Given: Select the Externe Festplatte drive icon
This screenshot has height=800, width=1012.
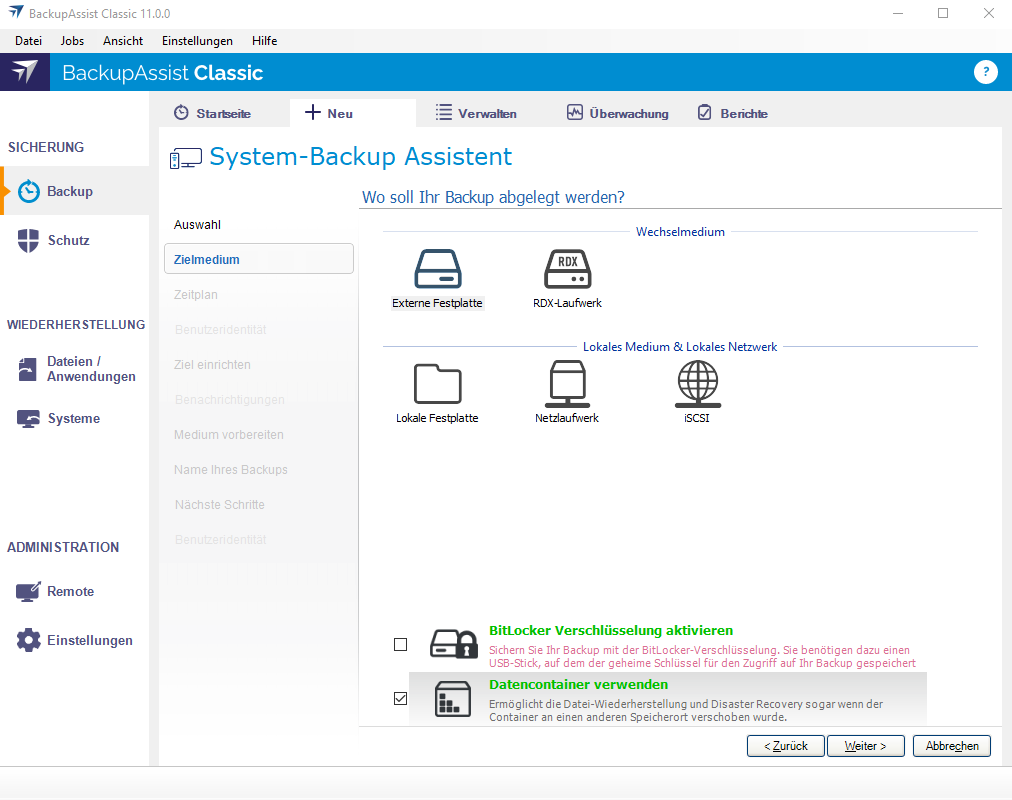Looking at the screenshot, I should click(437, 269).
